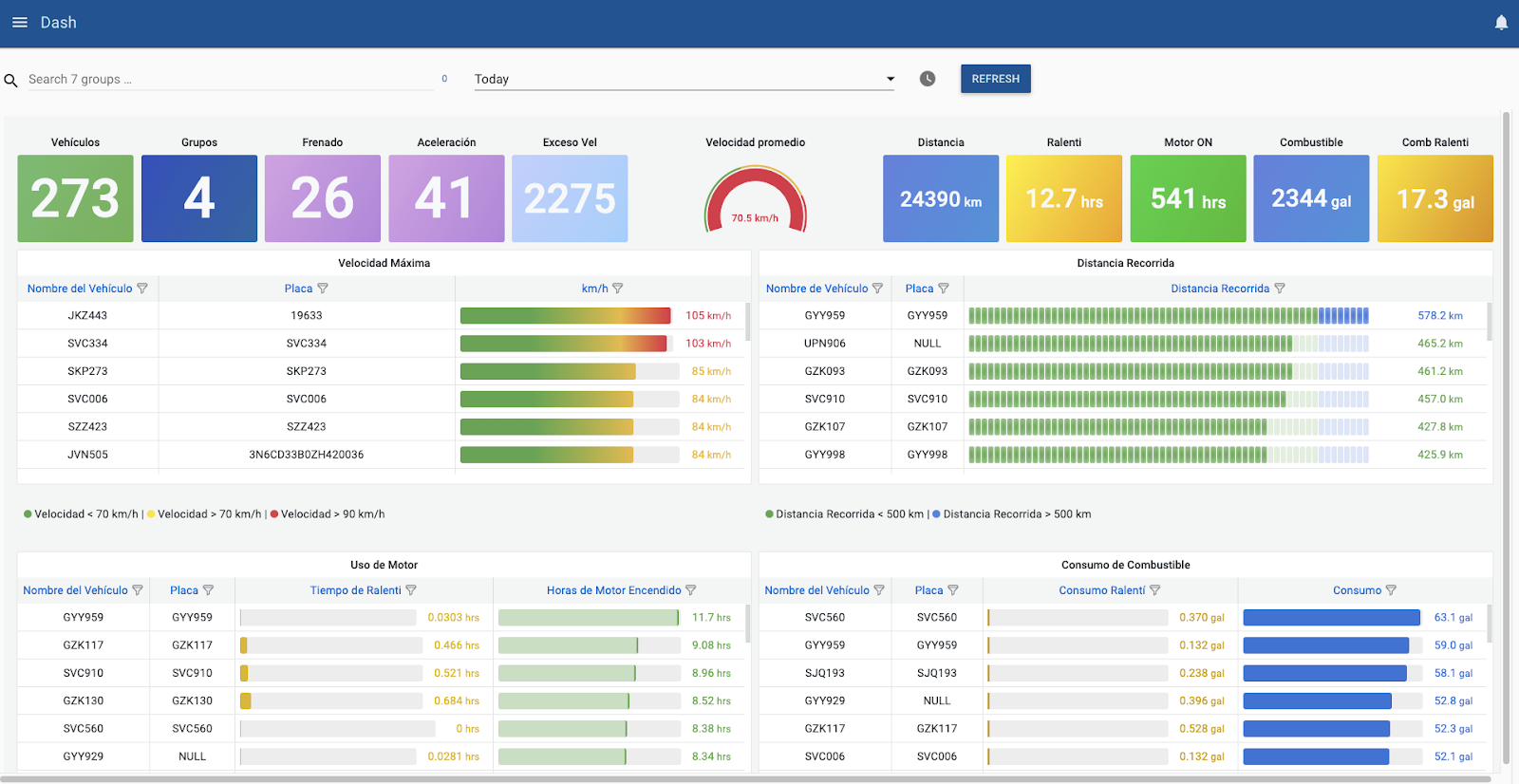The image size is (1519, 784).
Task: Click the page vertical scrollbar
Action: click(x=1506, y=437)
